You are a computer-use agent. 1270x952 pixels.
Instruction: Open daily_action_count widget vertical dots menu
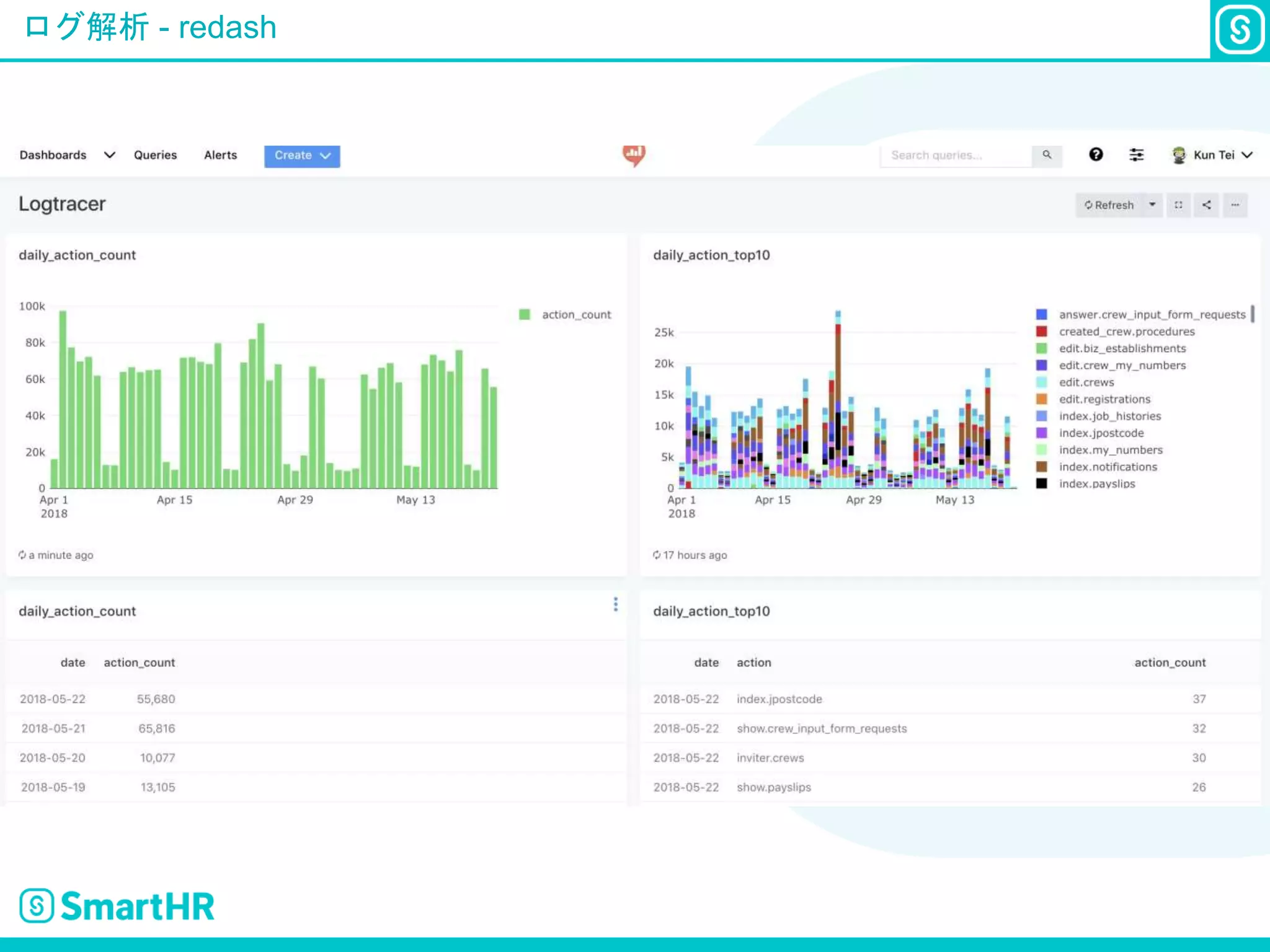coord(615,604)
